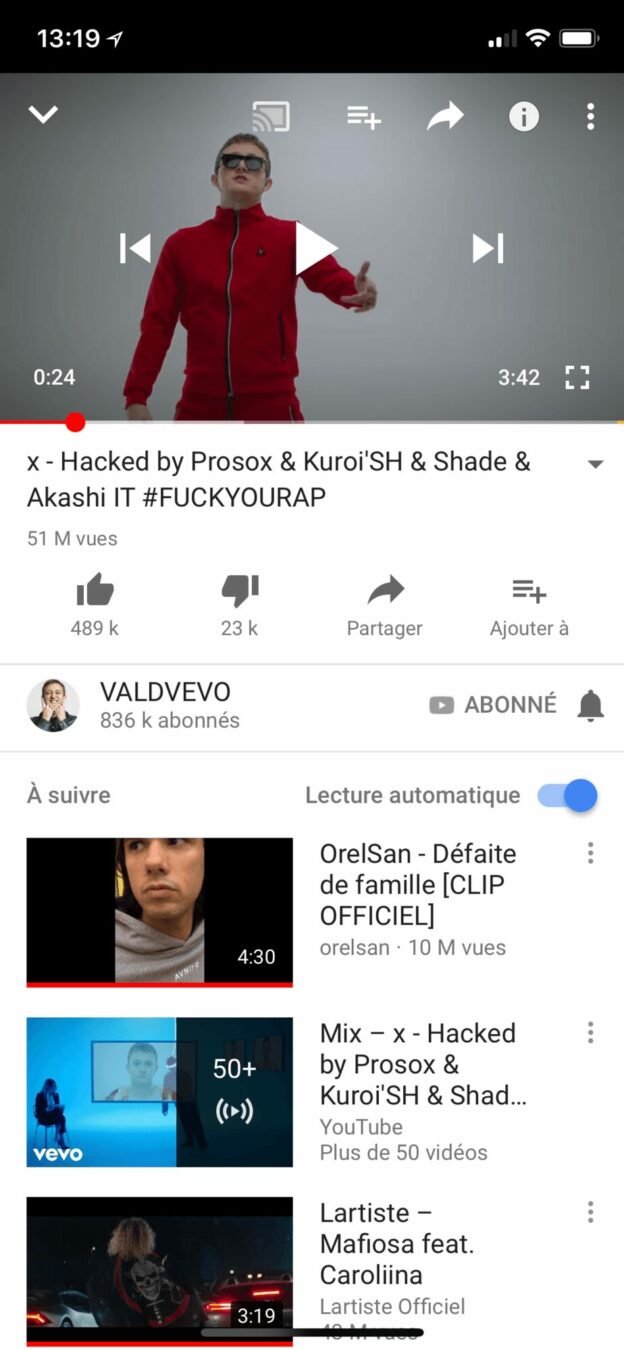
Task: Toggle the ABONNÉ subscription button
Action: click(x=493, y=705)
